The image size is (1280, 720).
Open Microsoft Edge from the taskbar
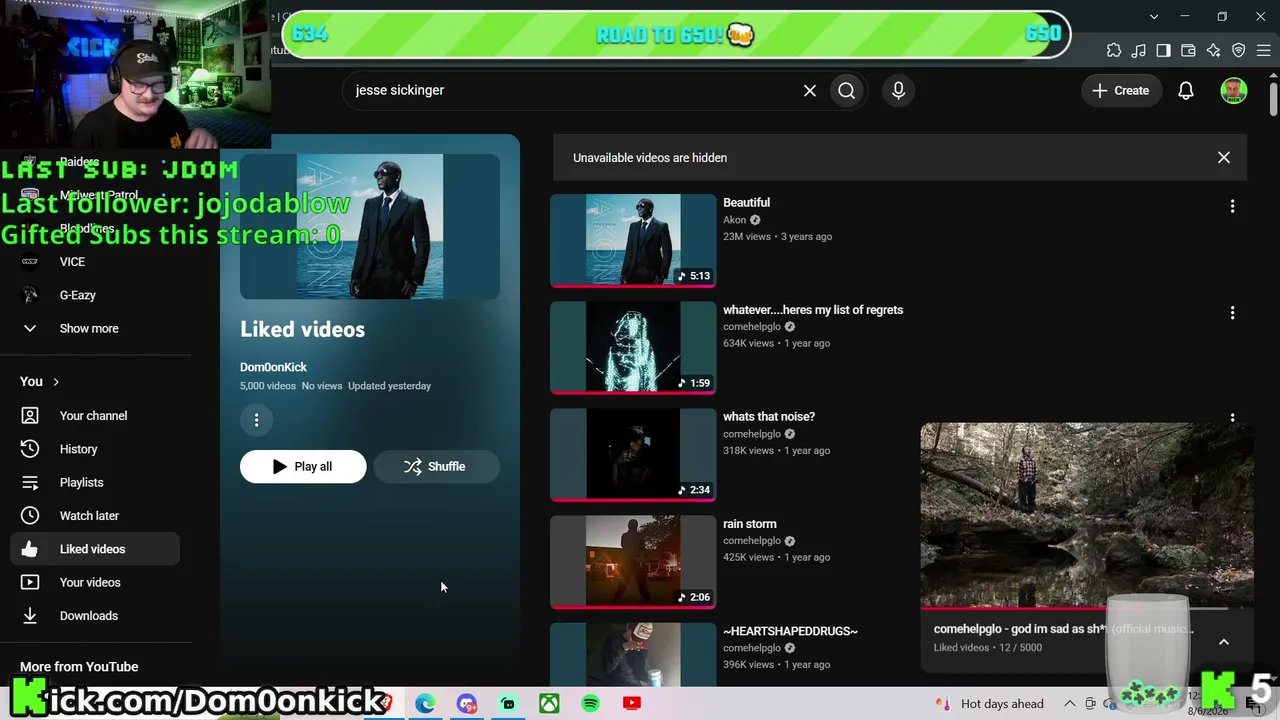[x=425, y=704]
